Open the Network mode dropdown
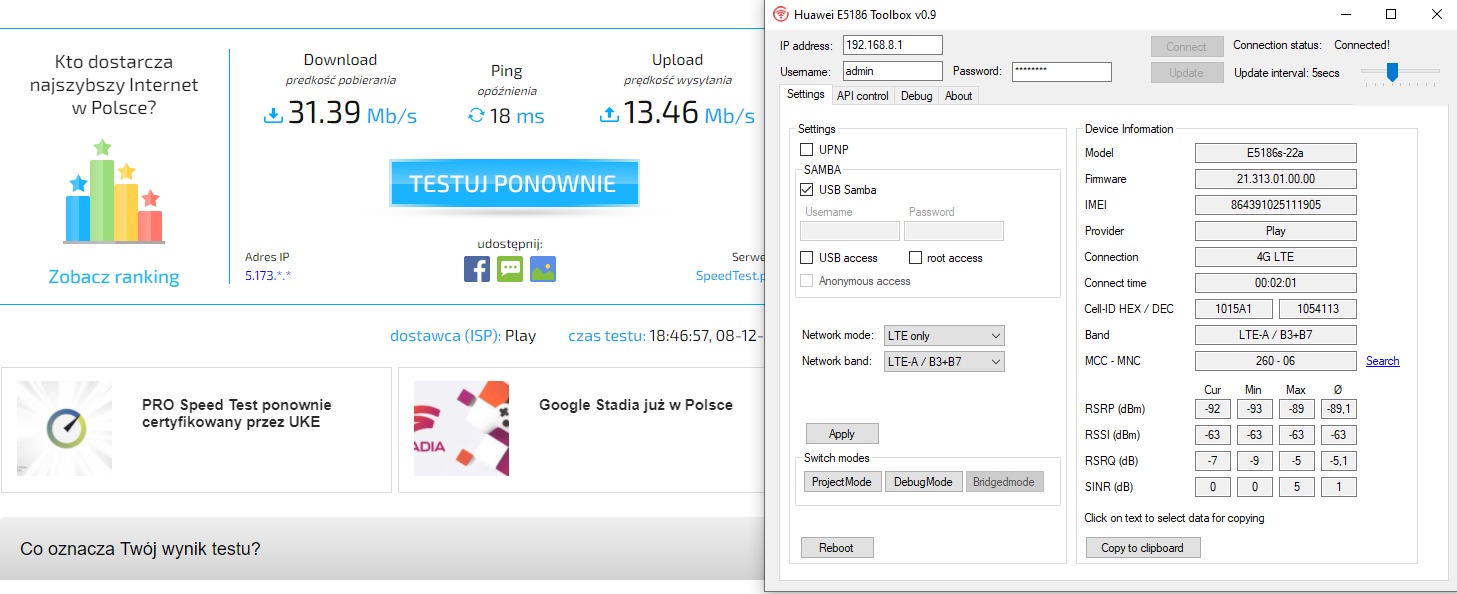The width and height of the screenshot is (1457, 594). click(x=944, y=336)
